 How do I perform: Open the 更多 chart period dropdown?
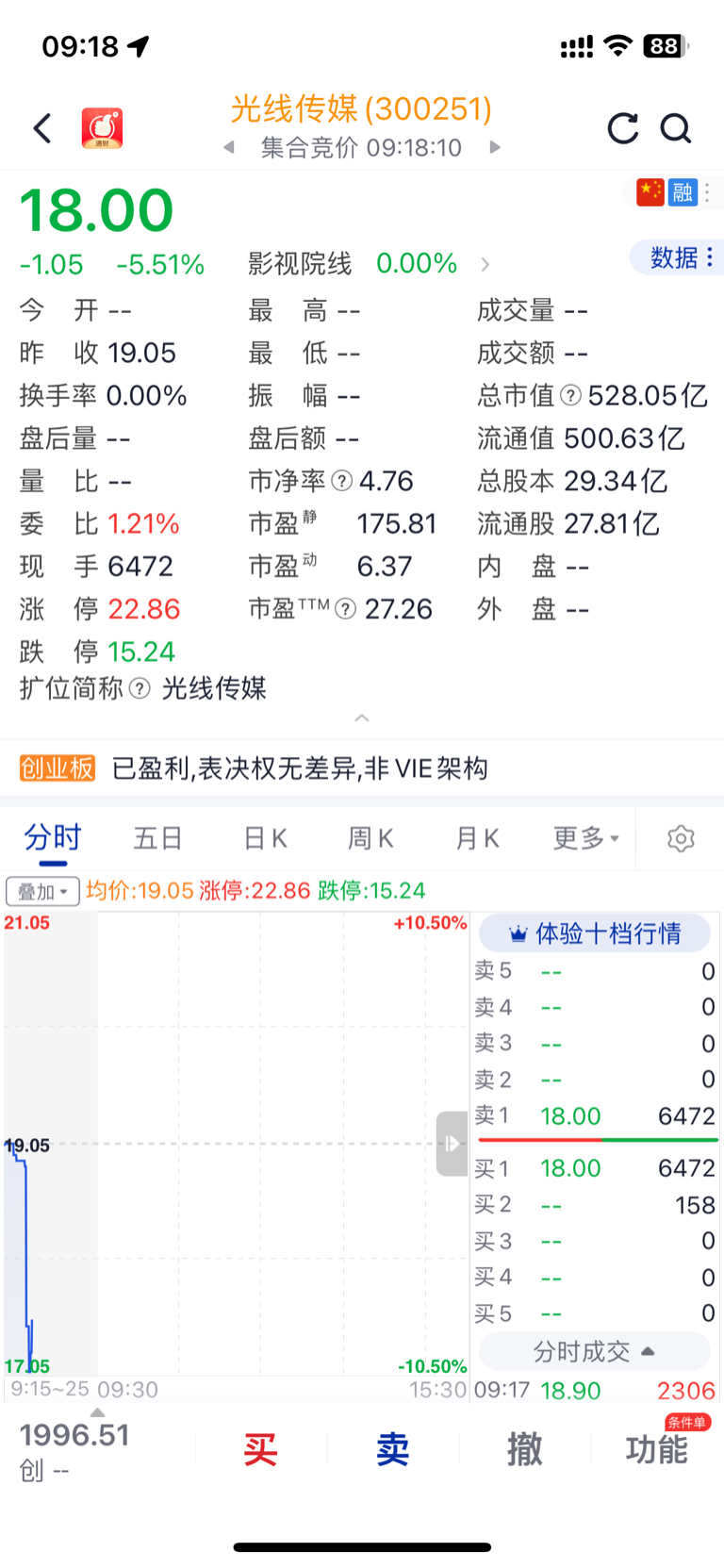(585, 837)
